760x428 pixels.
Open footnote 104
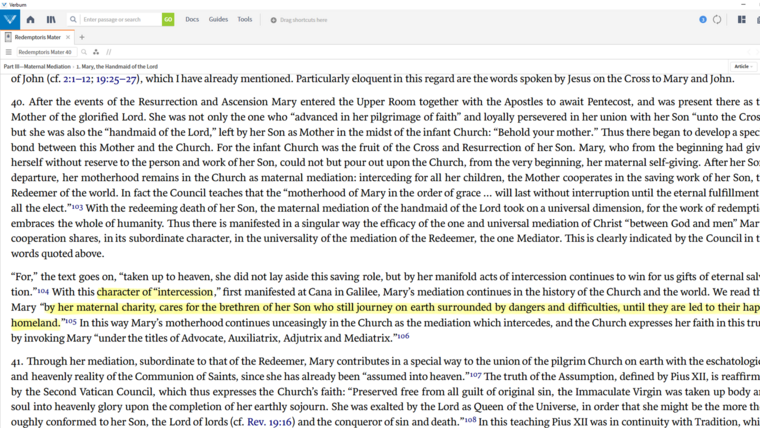pyautogui.click(x=43, y=291)
